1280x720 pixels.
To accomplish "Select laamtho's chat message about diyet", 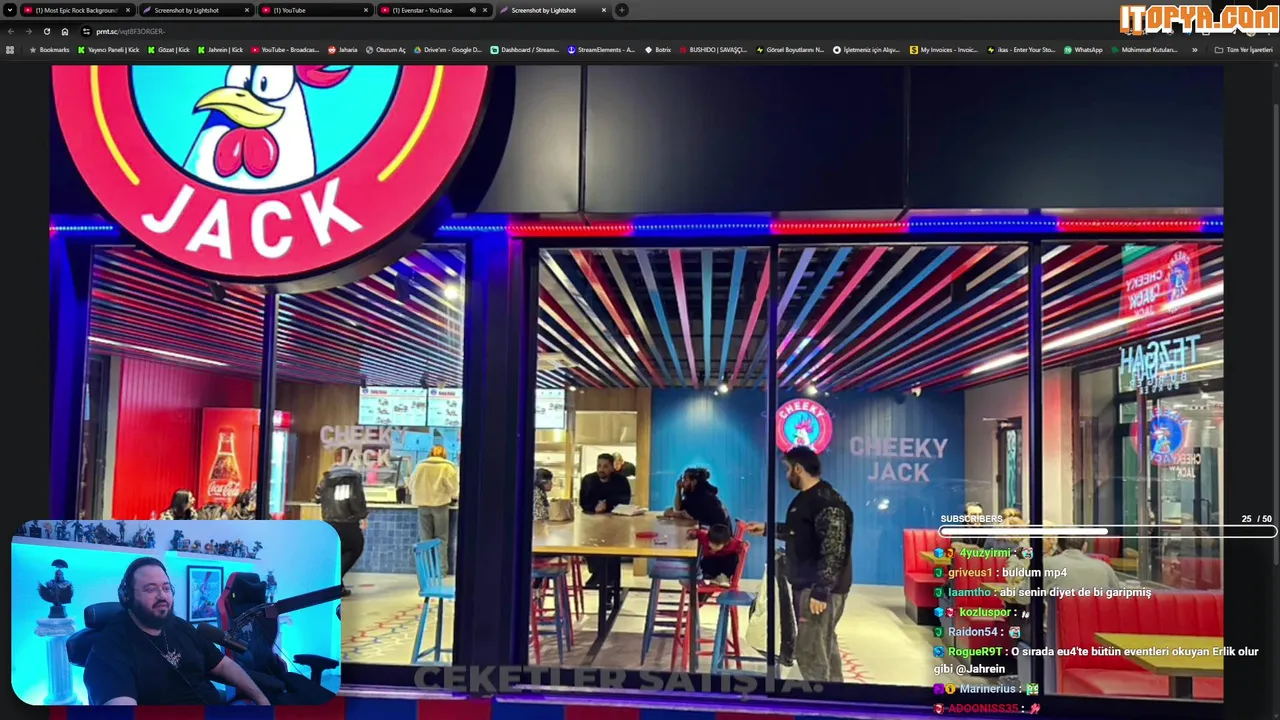I will pos(1042,592).
